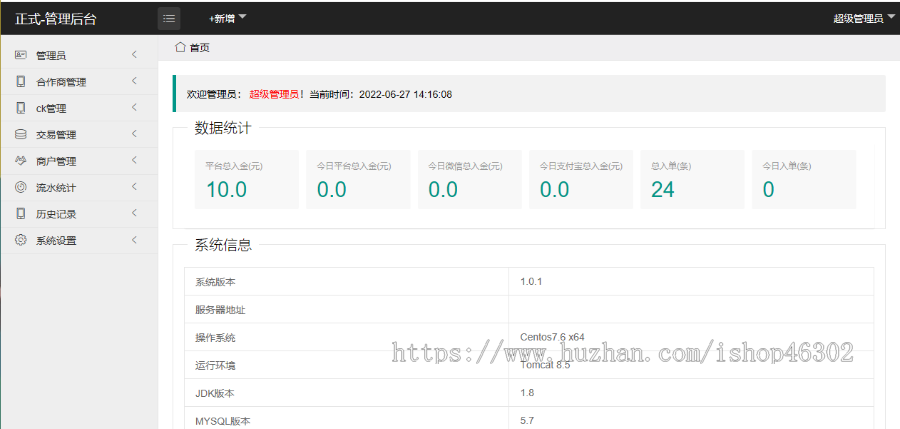Click the 首页 breadcrumb link

coord(200,48)
